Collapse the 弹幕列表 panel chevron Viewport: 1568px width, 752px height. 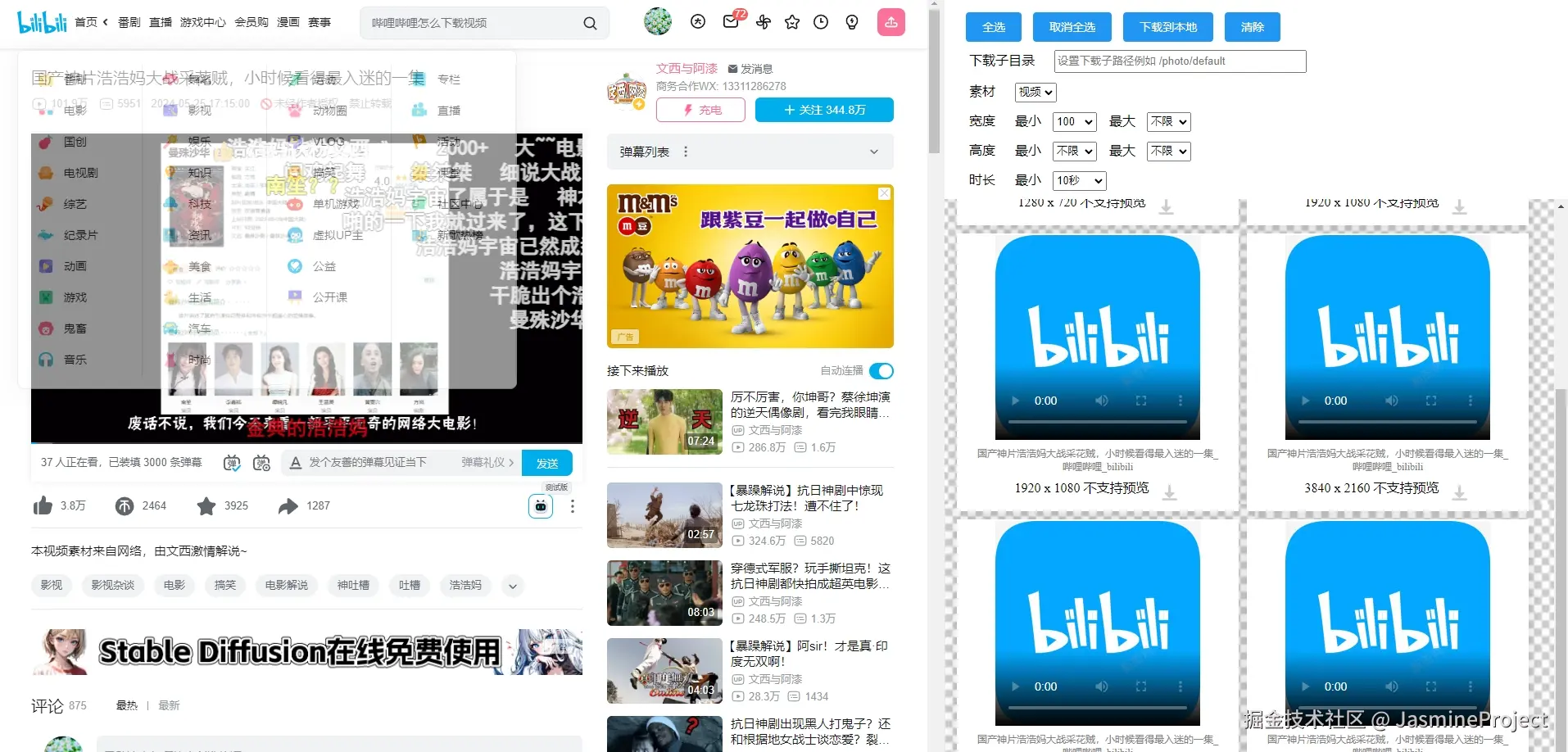point(874,152)
